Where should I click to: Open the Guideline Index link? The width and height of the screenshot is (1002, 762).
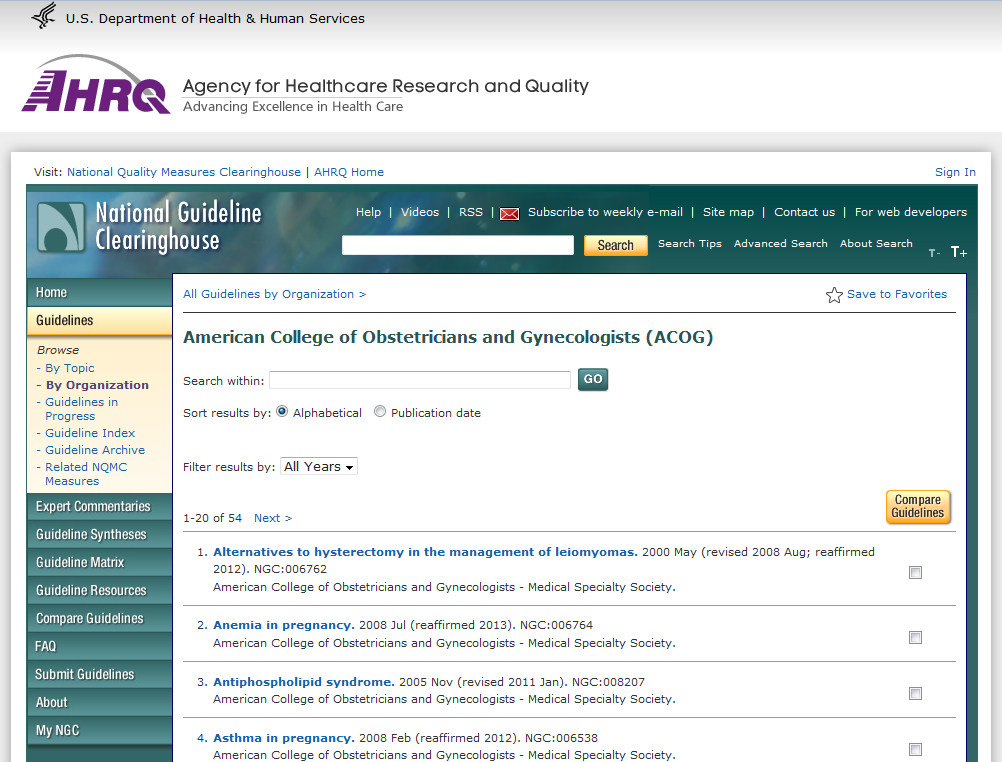(x=89, y=433)
